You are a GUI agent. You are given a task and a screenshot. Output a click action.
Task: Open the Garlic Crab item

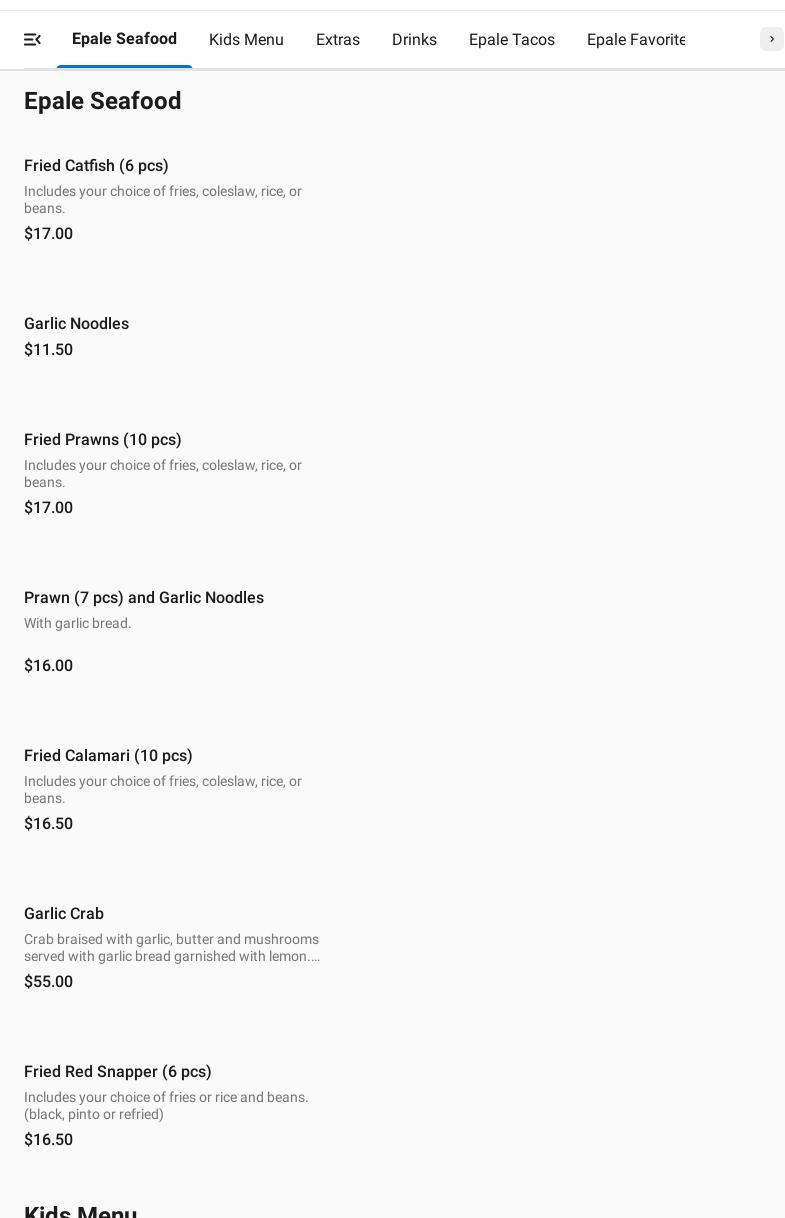click(64, 914)
